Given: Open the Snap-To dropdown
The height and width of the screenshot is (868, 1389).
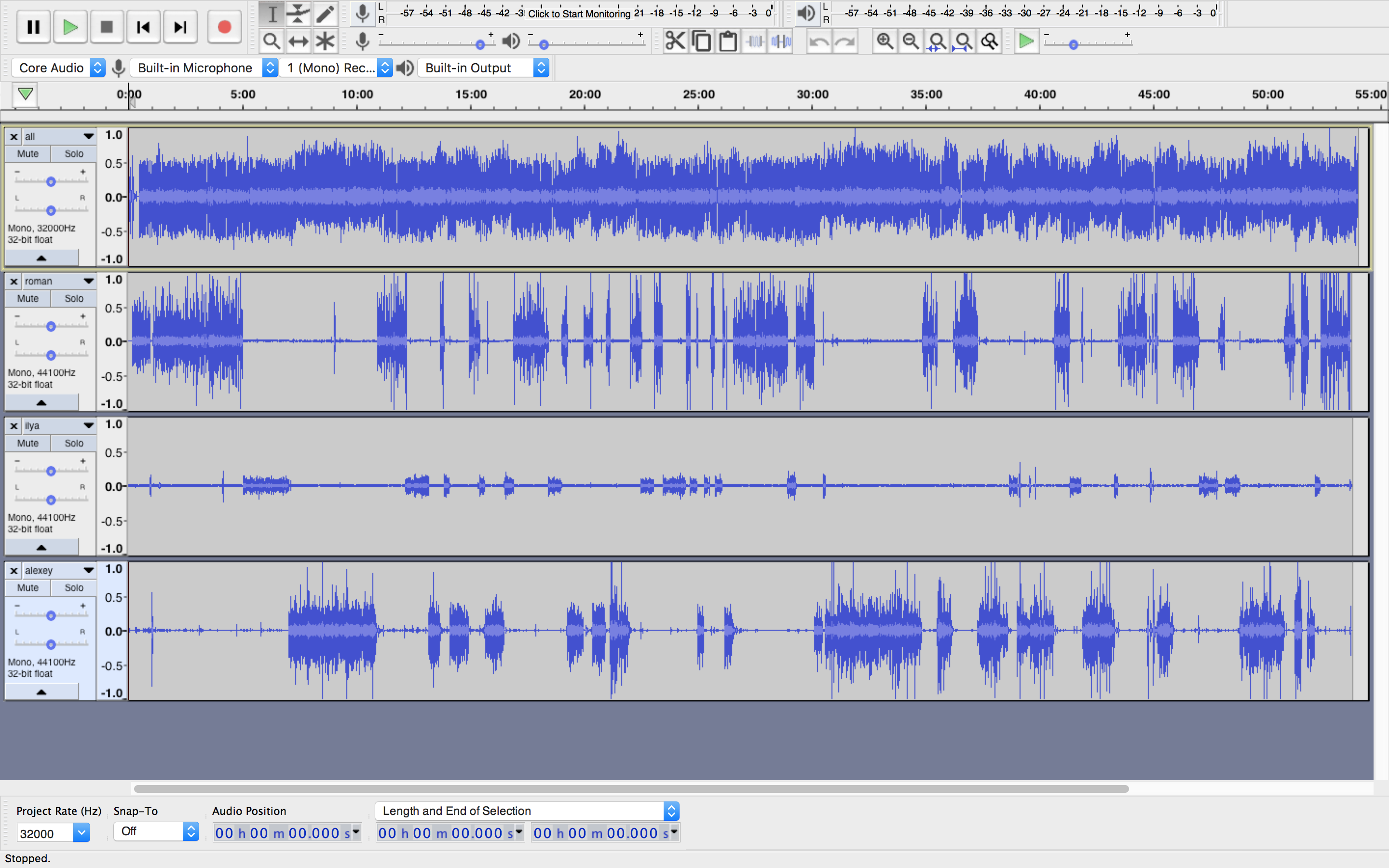Looking at the screenshot, I should 156,831.
